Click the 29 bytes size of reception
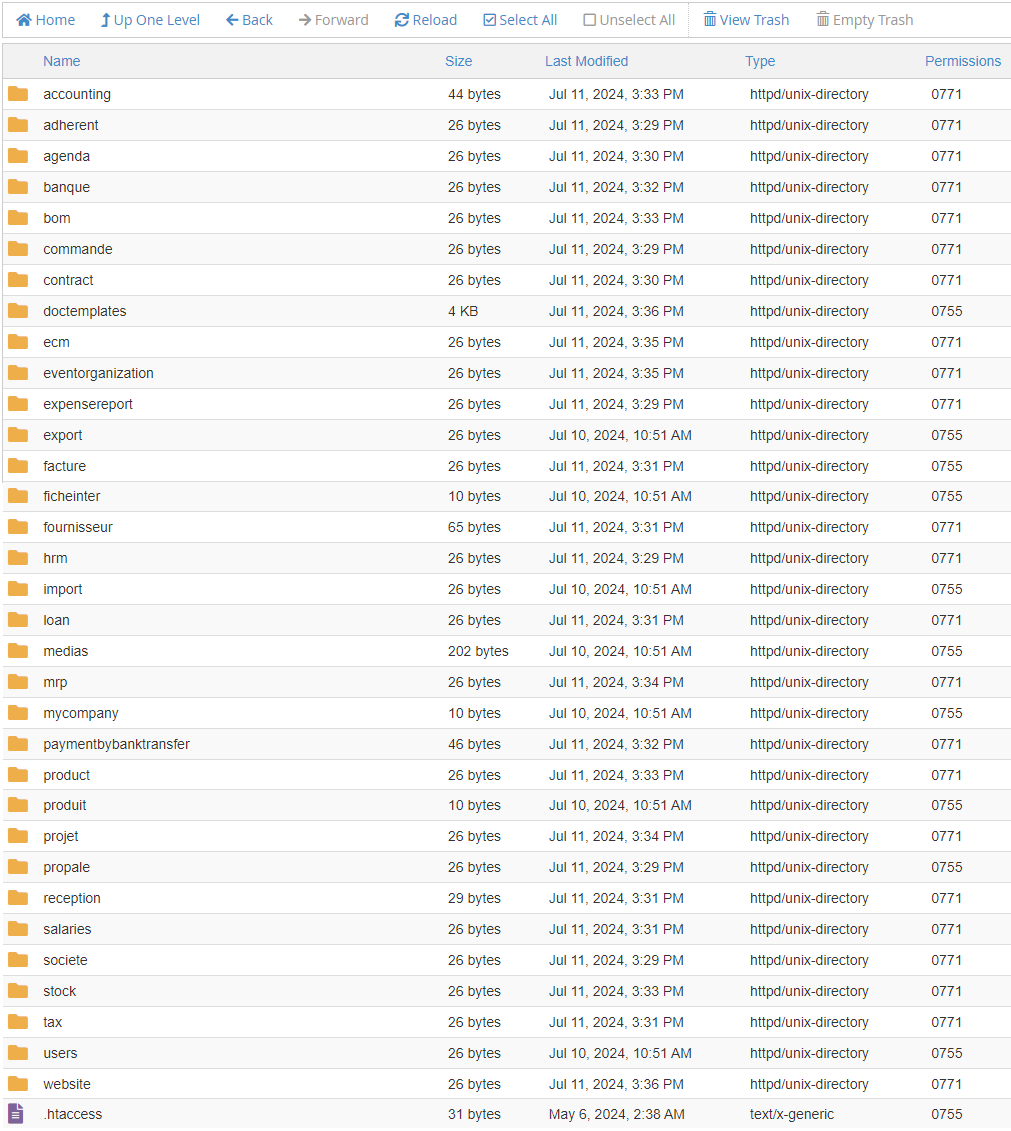This screenshot has height=1131, width=1011. point(474,899)
